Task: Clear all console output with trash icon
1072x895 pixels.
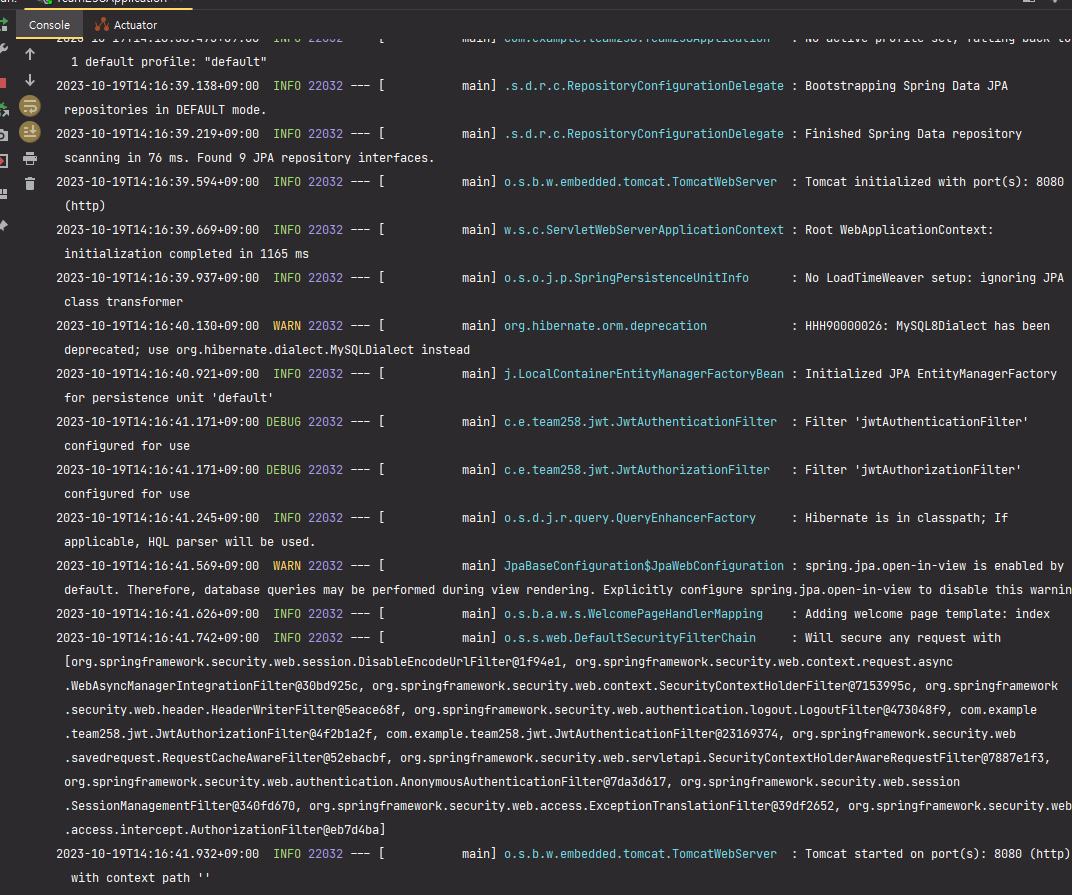Action: click(x=30, y=183)
